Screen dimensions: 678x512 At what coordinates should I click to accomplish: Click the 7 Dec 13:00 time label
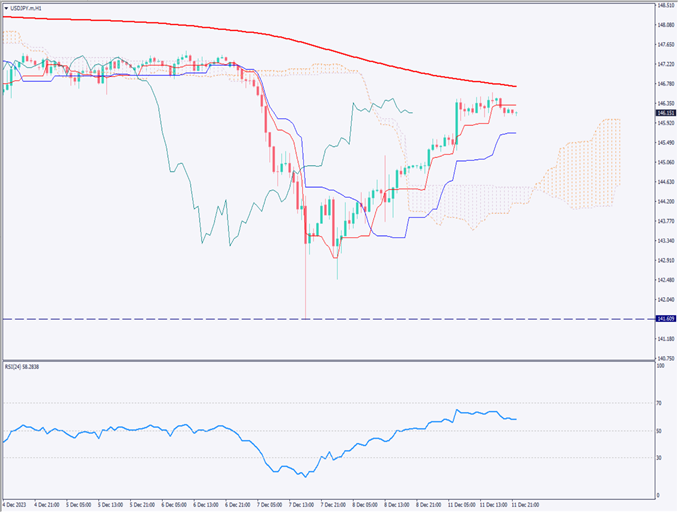click(302, 503)
